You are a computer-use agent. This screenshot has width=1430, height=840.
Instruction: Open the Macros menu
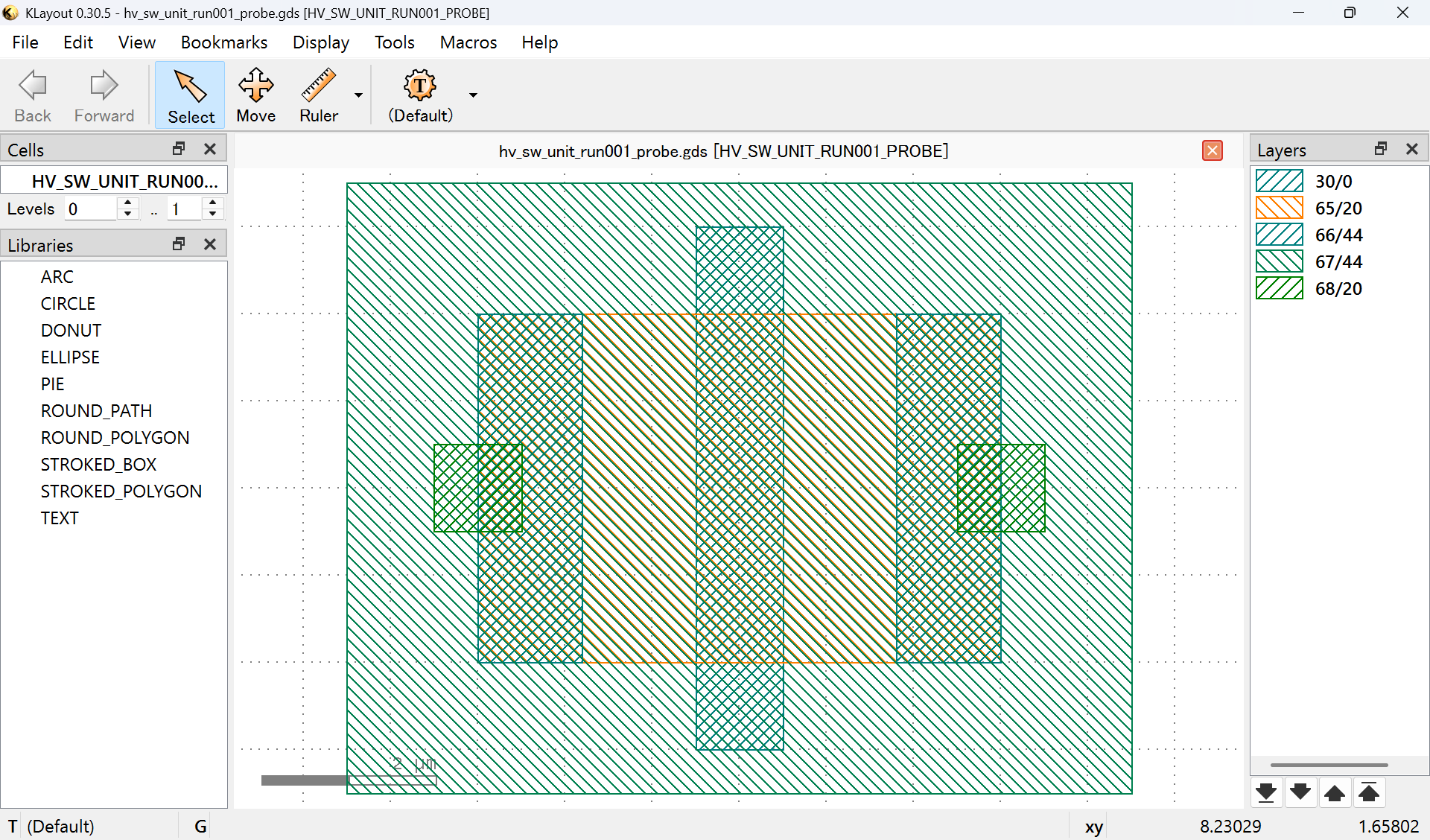[x=468, y=42]
